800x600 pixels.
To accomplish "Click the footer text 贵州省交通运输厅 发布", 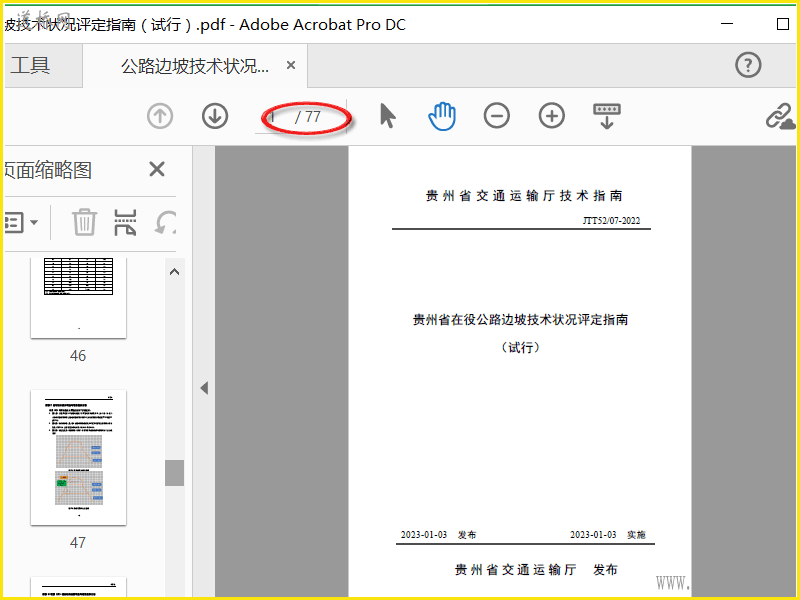I will [536, 570].
